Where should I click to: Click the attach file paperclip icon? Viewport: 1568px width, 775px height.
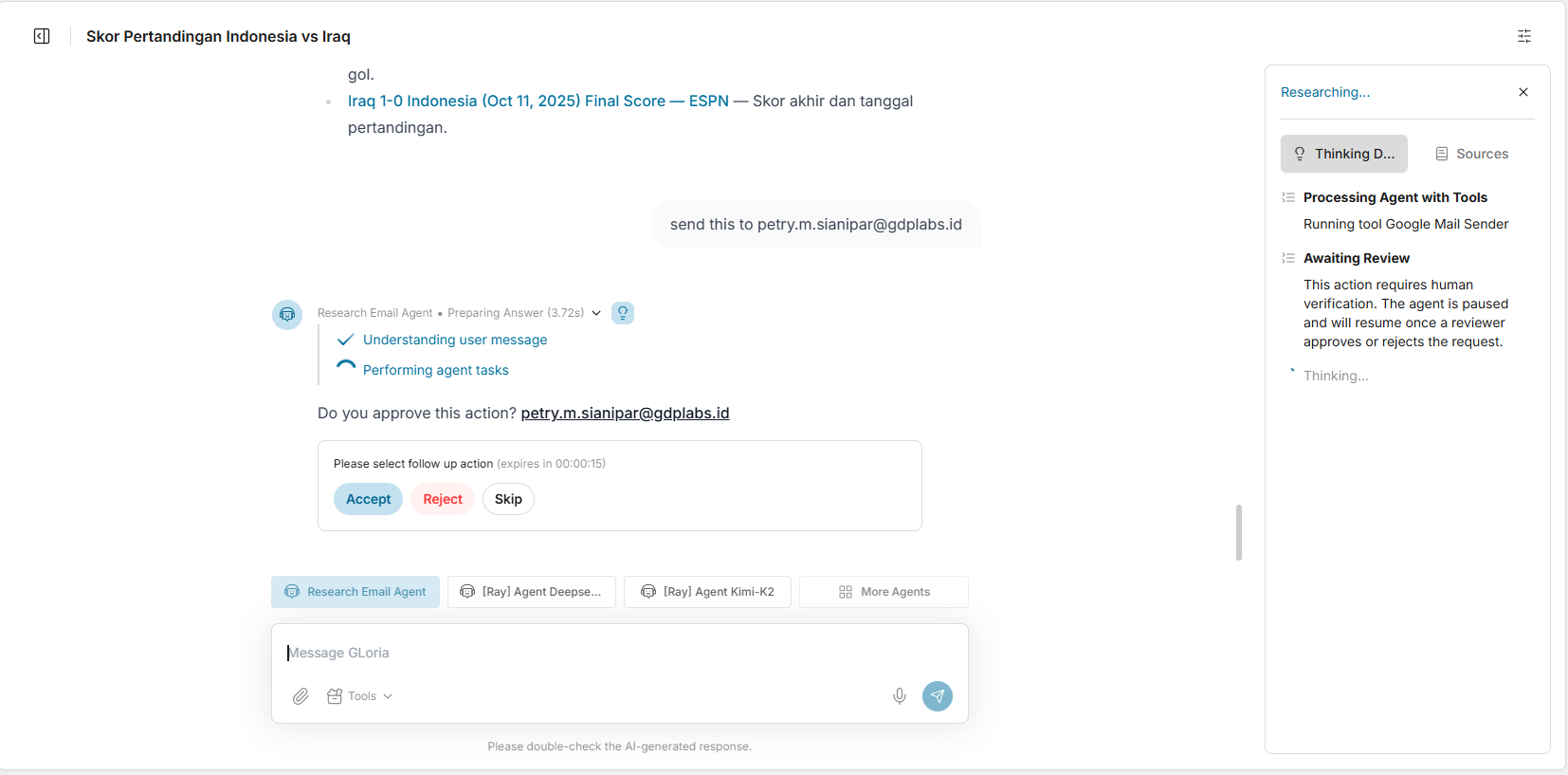301,696
